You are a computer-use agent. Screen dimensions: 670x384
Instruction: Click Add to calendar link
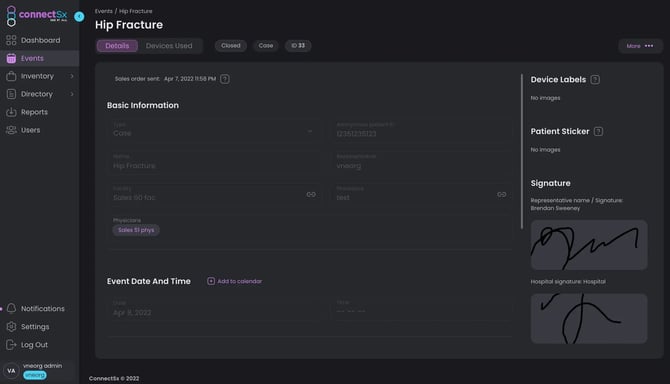pos(235,281)
